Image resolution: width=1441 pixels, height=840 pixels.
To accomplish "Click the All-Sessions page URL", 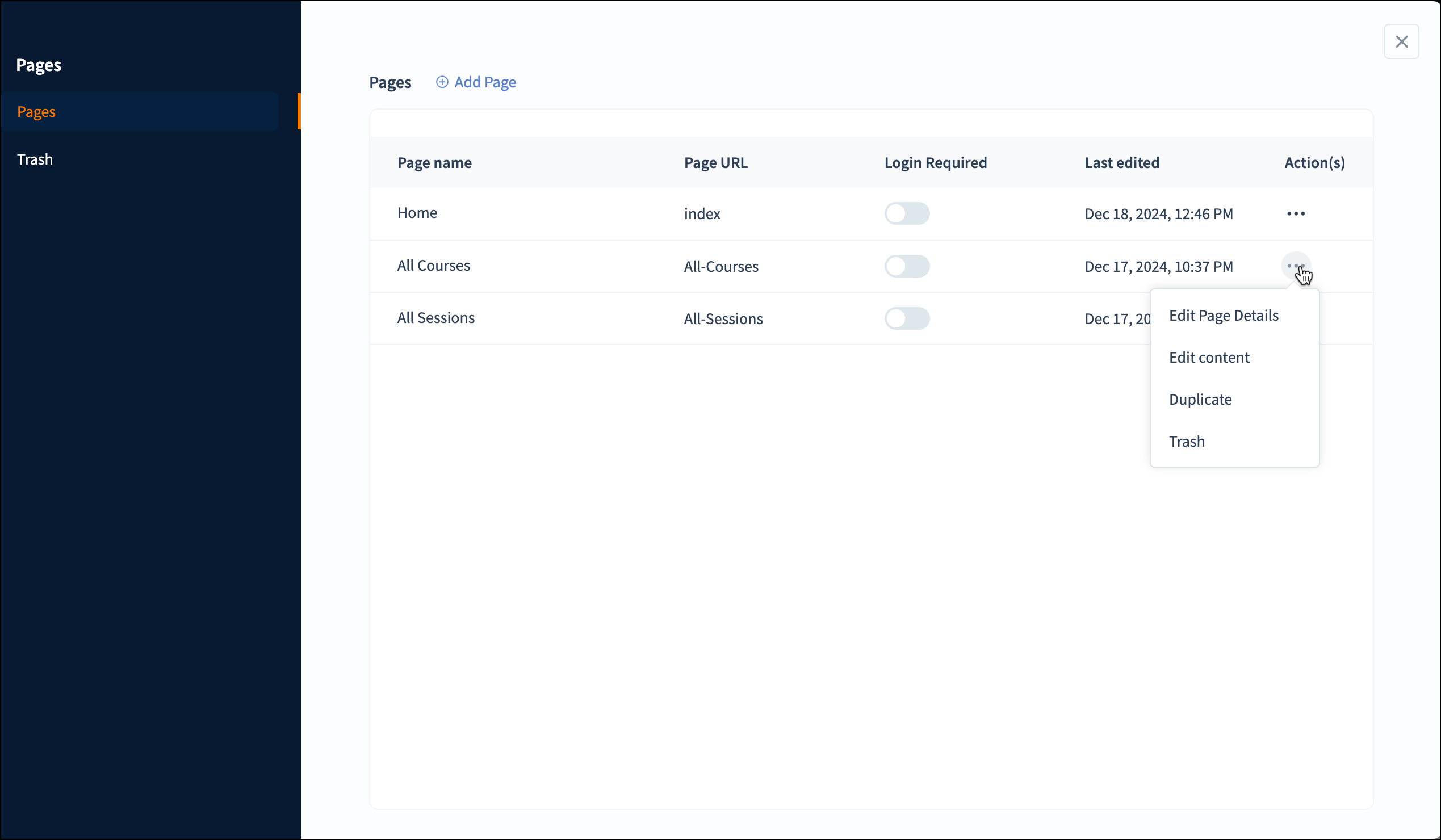I will click(723, 319).
